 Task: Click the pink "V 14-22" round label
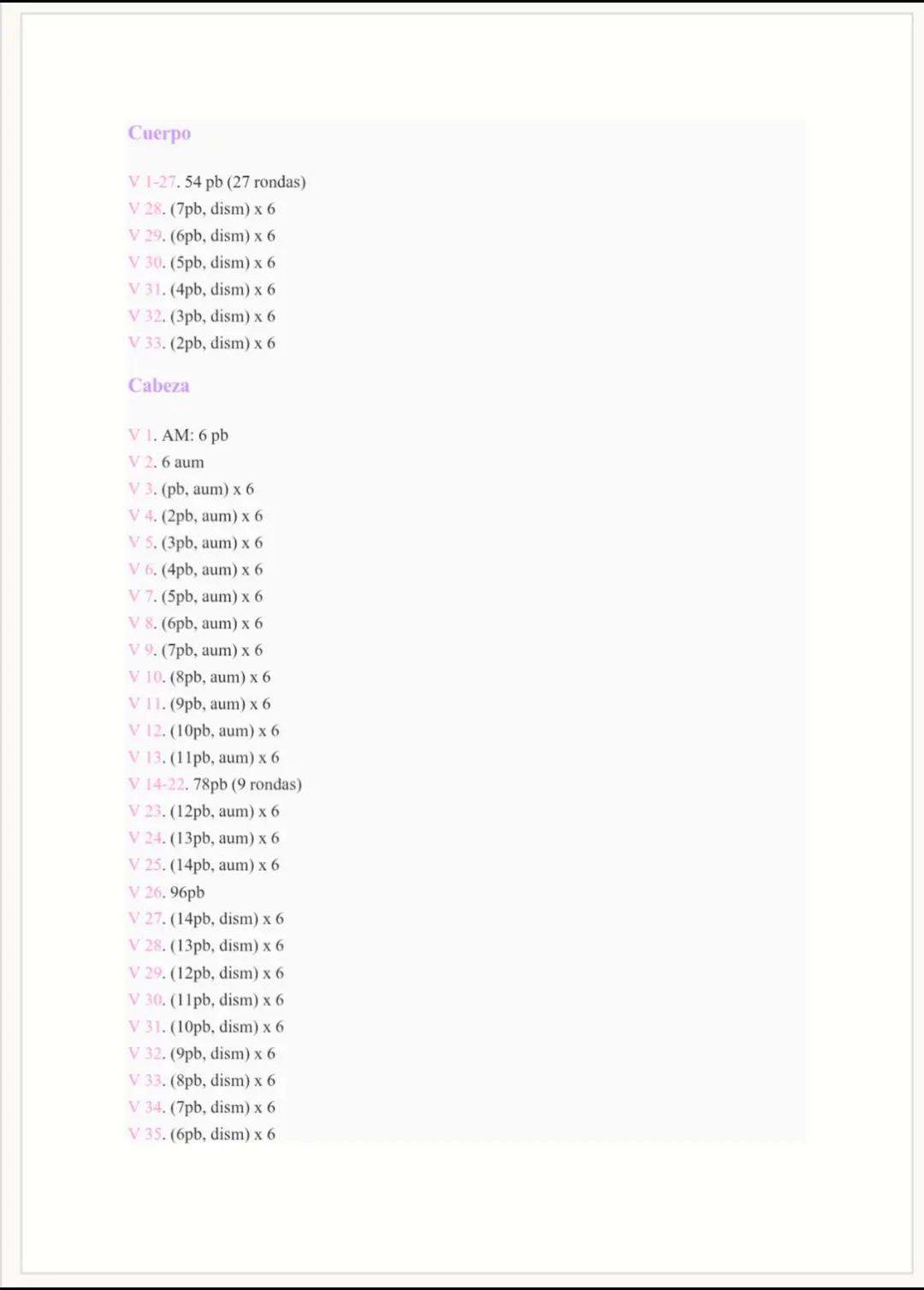point(156,784)
